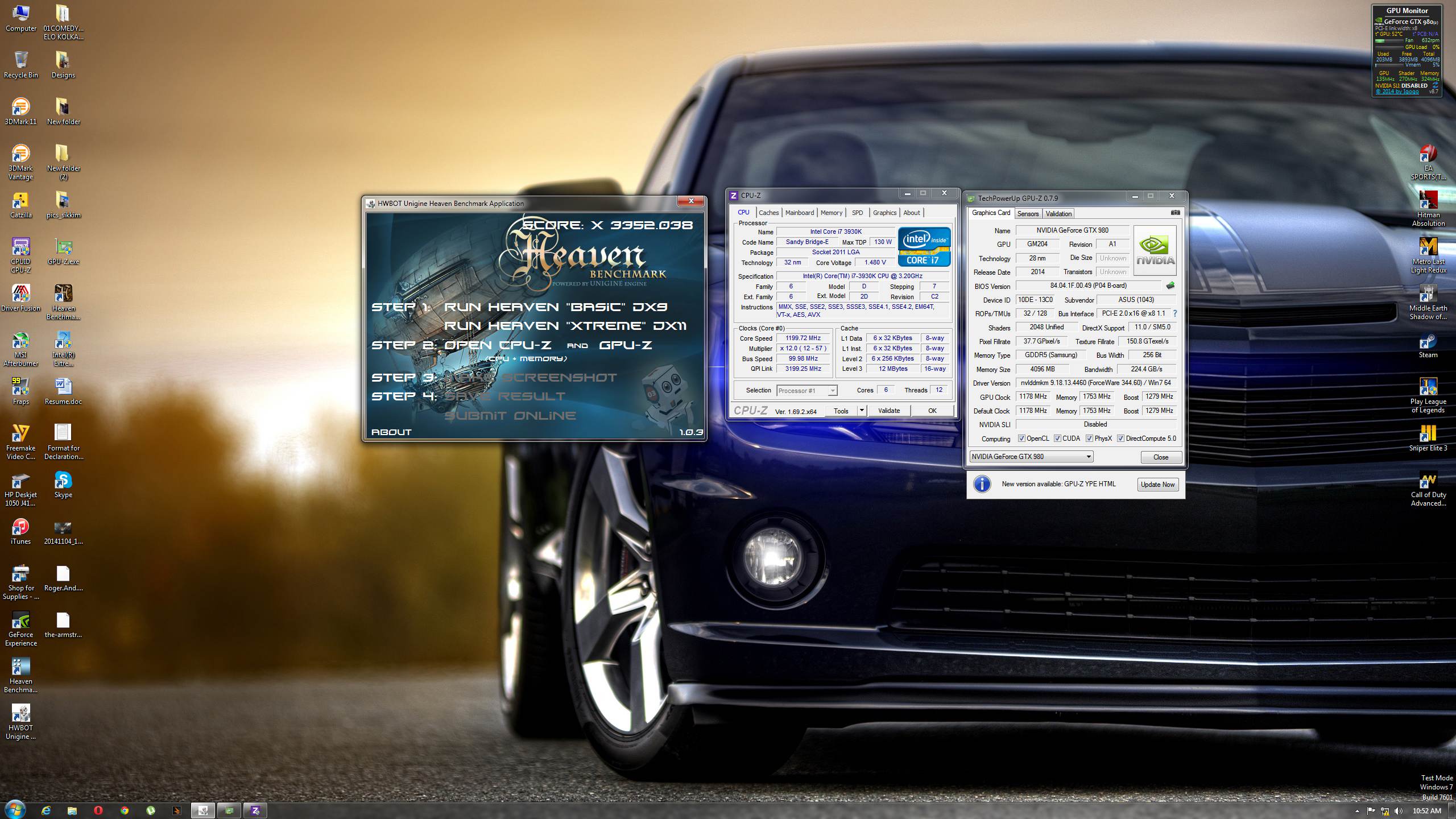The width and height of the screenshot is (1456, 819).
Task: Open the iTunes desktop icon
Action: coord(20,531)
